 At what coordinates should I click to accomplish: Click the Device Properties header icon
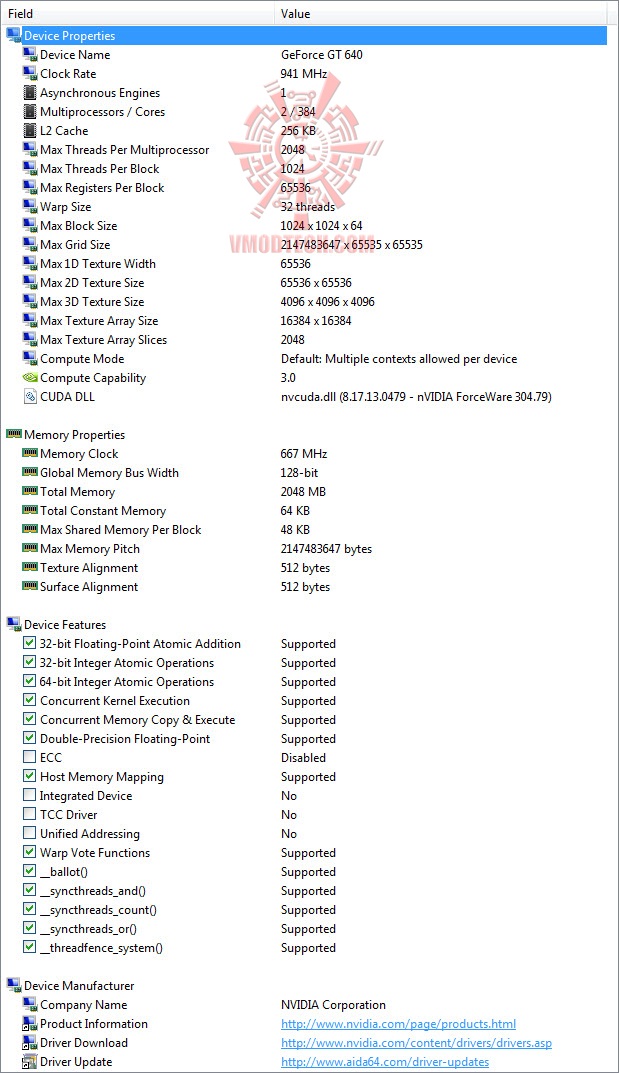[x=14, y=35]
